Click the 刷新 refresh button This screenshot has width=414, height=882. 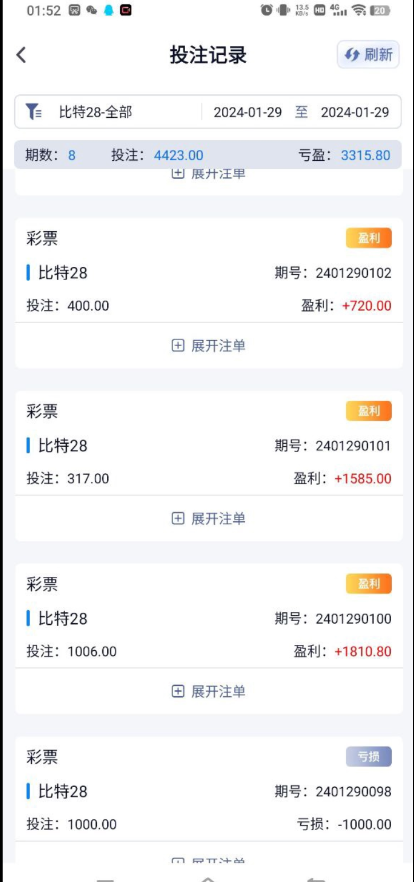pos(368,55)
